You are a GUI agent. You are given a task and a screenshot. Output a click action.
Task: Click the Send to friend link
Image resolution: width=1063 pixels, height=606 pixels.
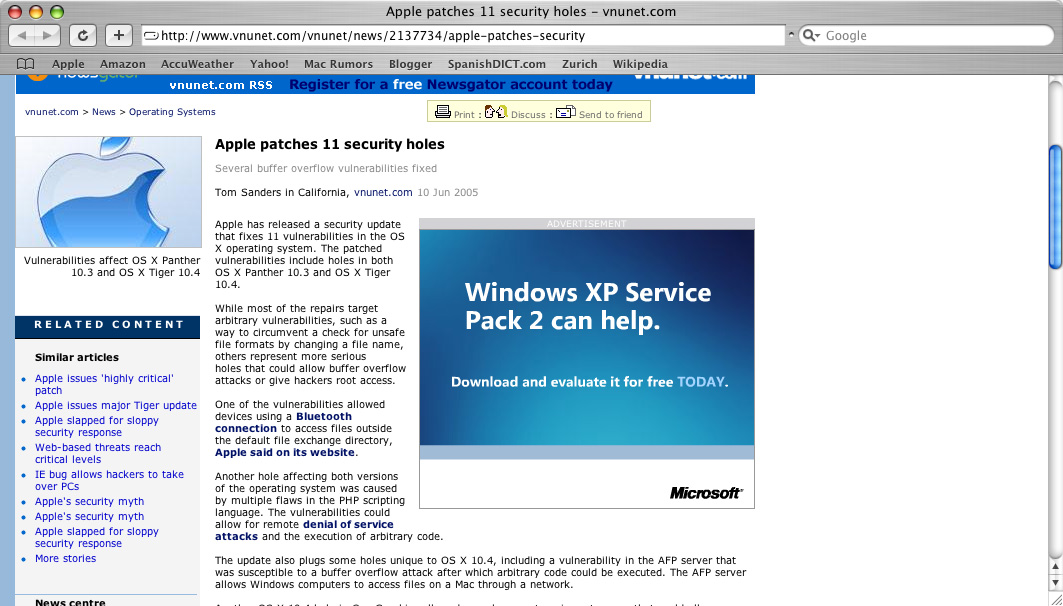[x=611, y=115]
